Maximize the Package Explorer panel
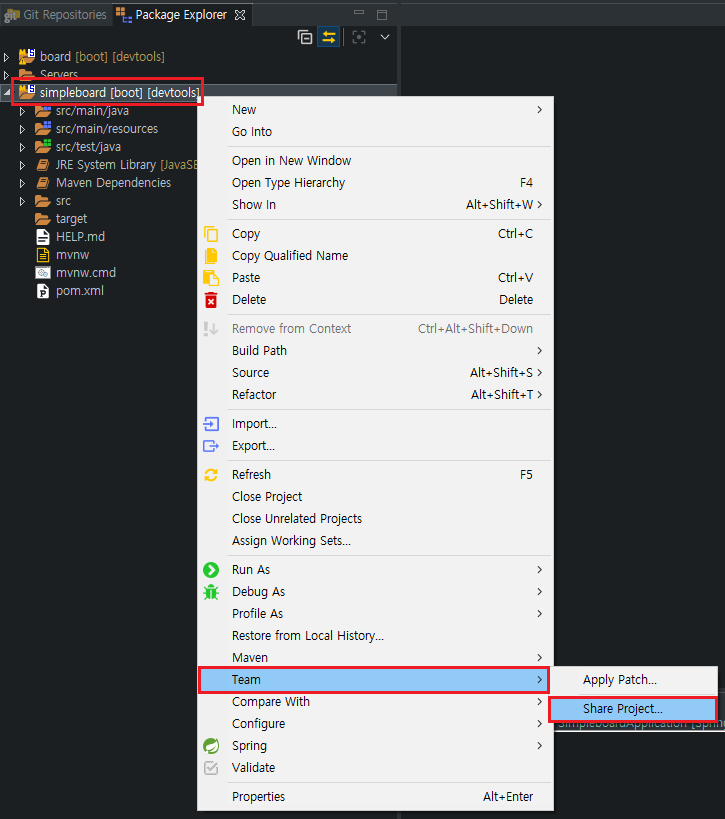This screenshot has height=819, width=725. point(382,15)
